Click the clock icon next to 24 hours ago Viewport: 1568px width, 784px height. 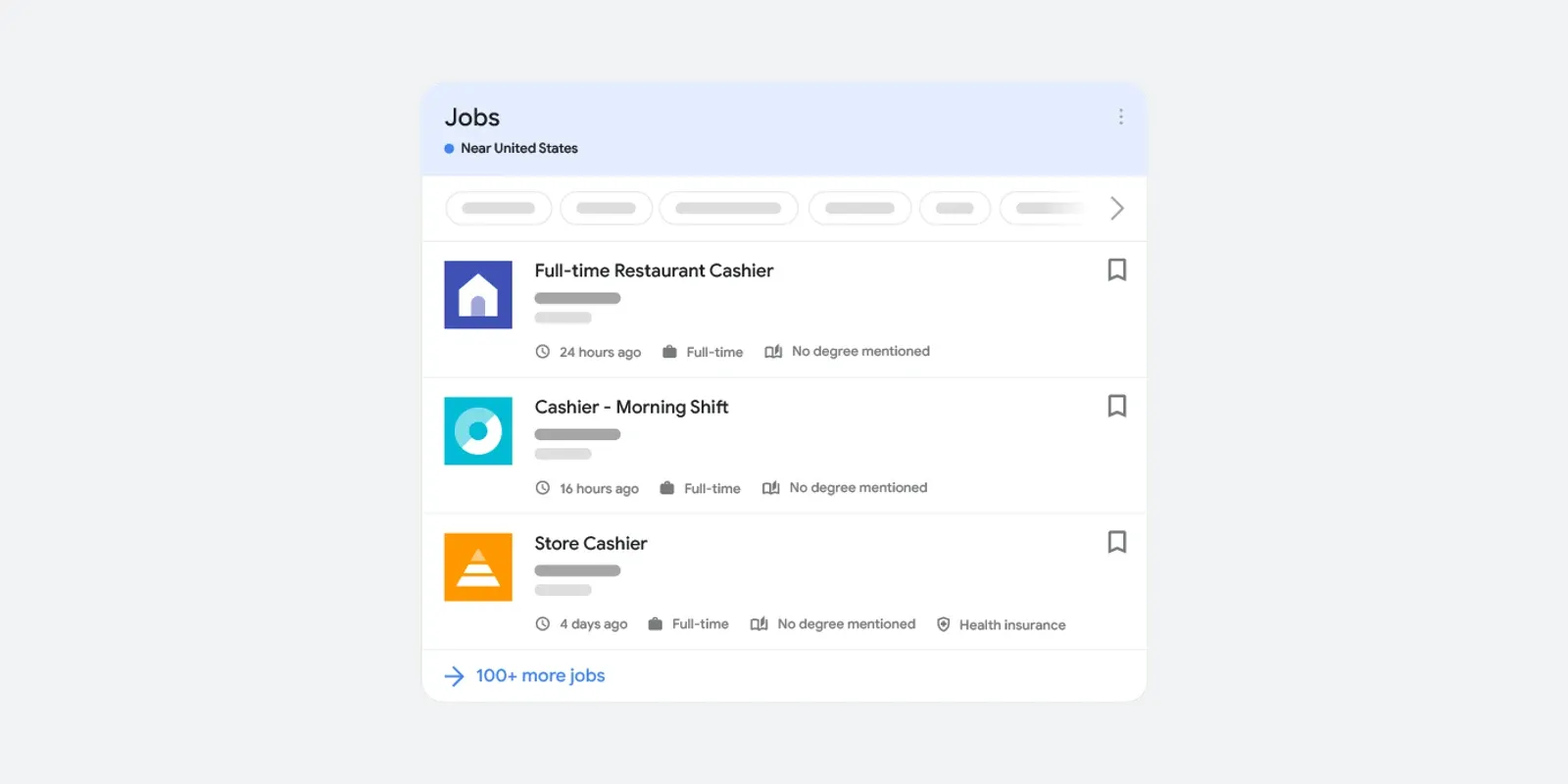pyautogui.click(x=543, y=352)
